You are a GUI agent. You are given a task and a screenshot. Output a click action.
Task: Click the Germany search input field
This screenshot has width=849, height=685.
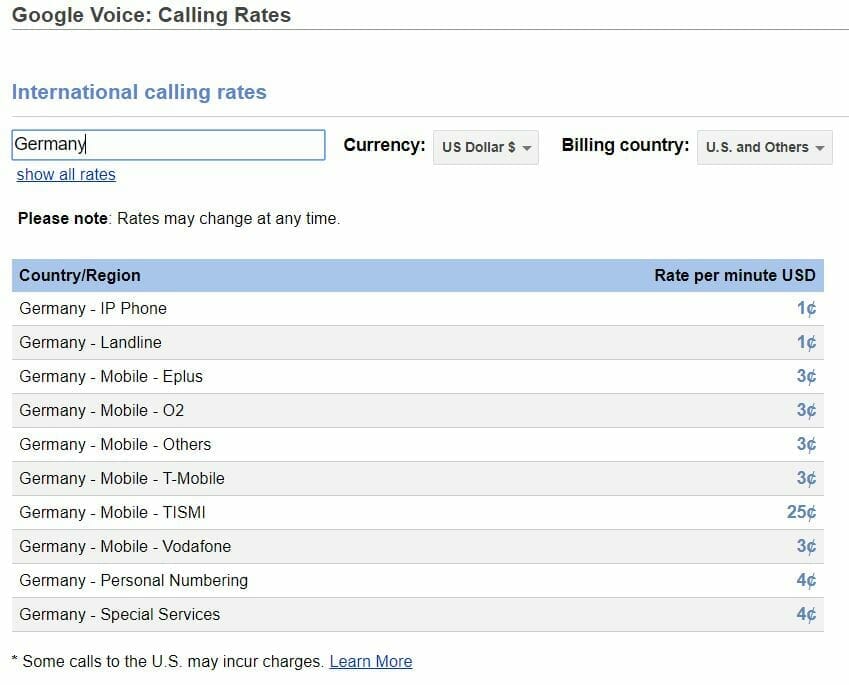click(x=168, y=145)
